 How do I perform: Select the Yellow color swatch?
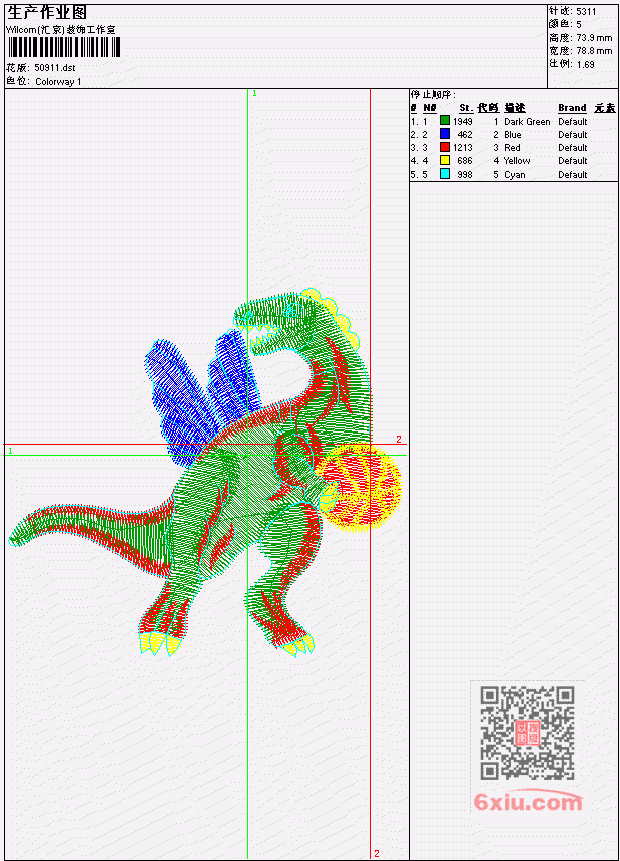click(445, 160)
